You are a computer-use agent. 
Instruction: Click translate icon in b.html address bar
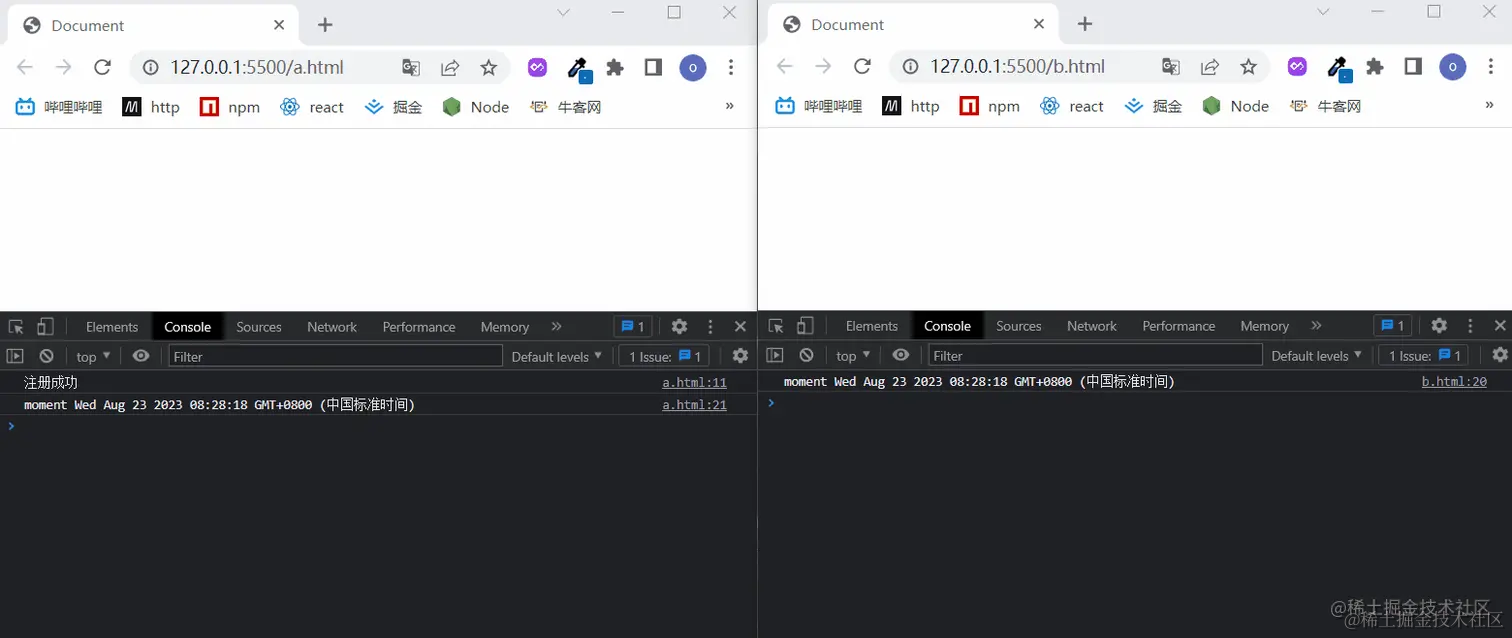pos(1171,66)
